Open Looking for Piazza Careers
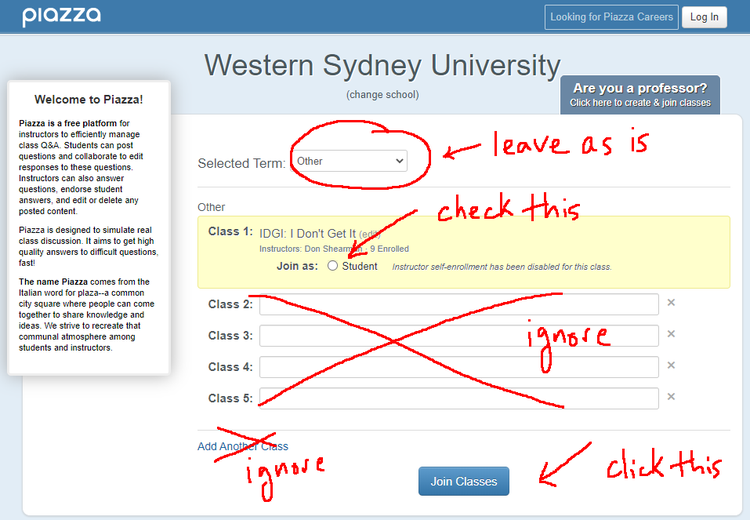The image size is (750, 520). click(x=611, y=17)
